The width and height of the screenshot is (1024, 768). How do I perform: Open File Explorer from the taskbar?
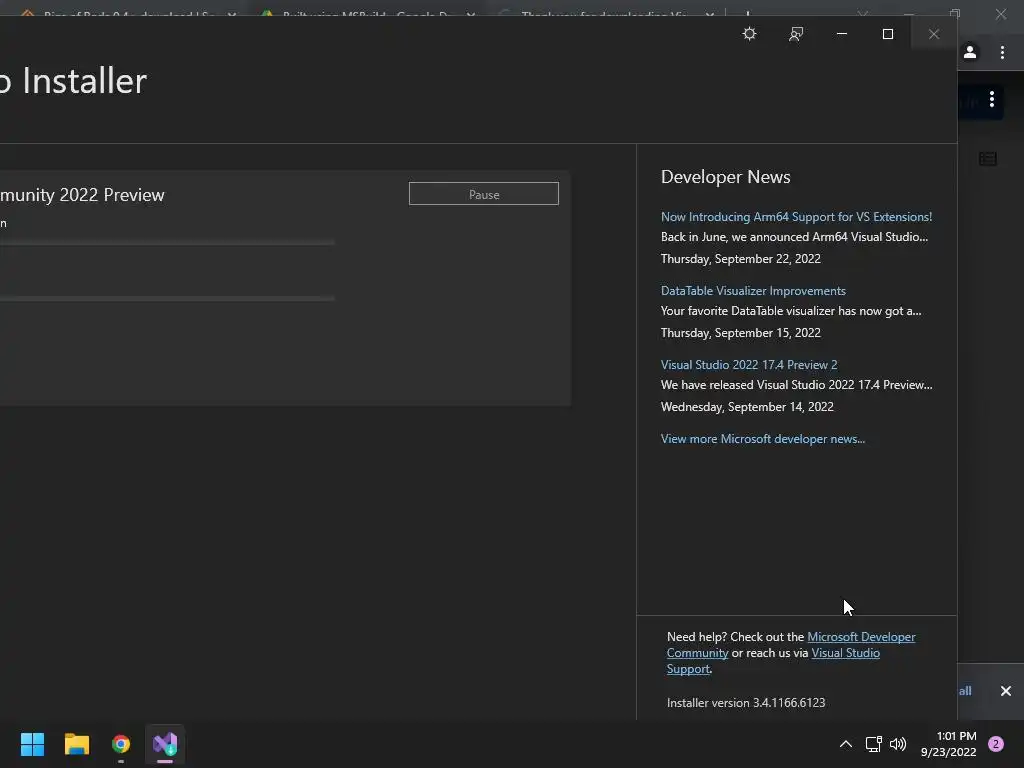point(76,744)
